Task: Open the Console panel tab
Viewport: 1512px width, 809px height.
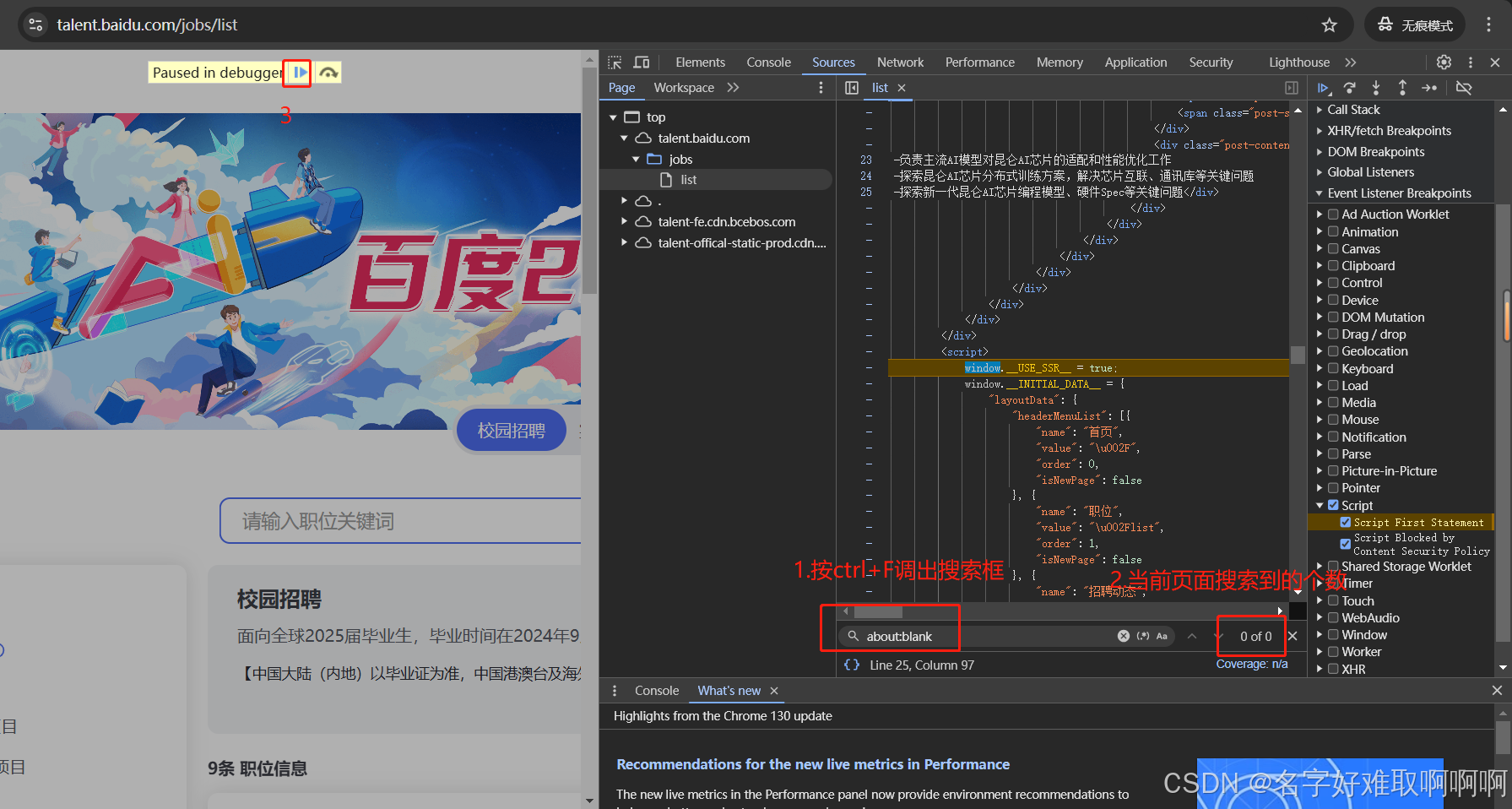Action: pos(768,62)
